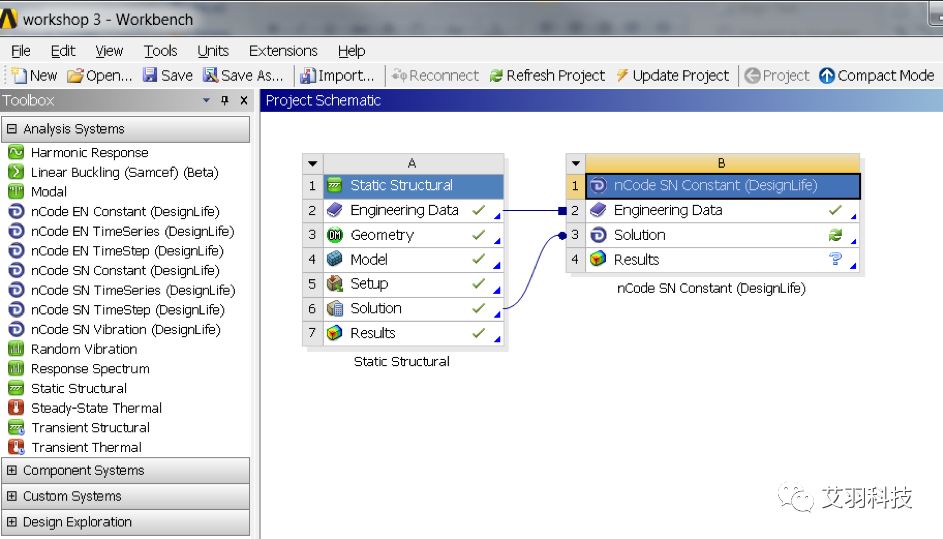
Task: Click the Save As toolbar icon
Action: pyautogui.click(x=210, y=75)
